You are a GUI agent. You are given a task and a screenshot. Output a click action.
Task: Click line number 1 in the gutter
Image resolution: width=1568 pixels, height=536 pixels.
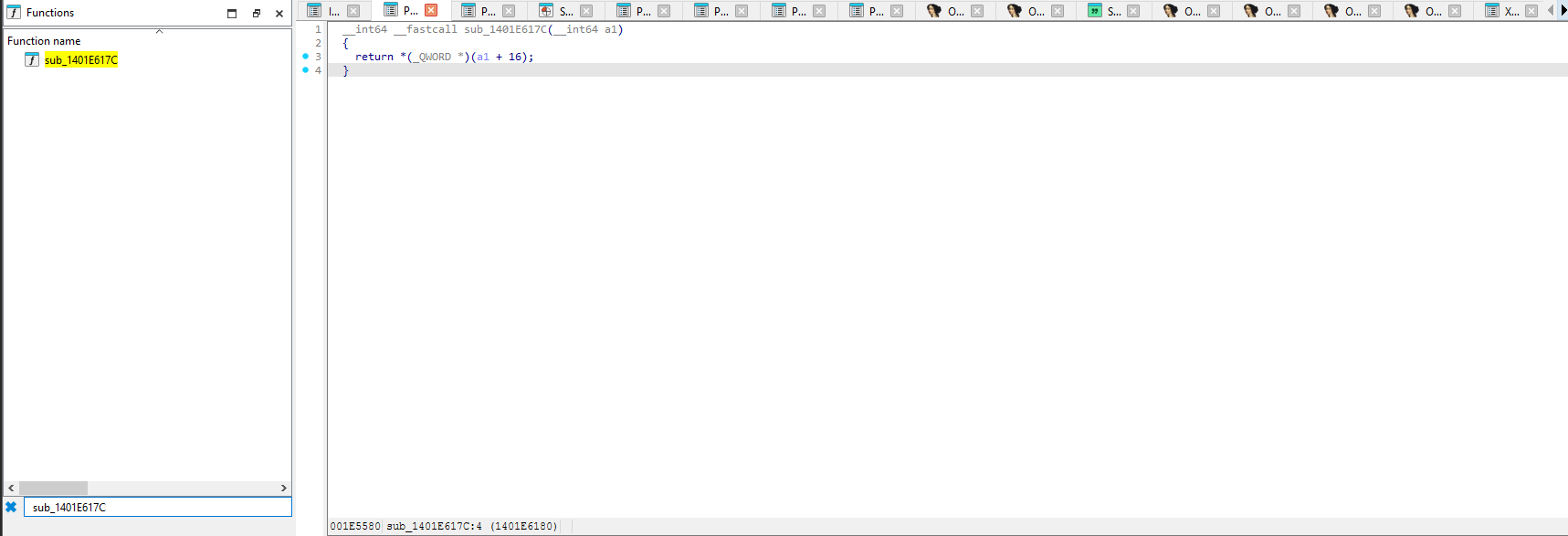319,29
